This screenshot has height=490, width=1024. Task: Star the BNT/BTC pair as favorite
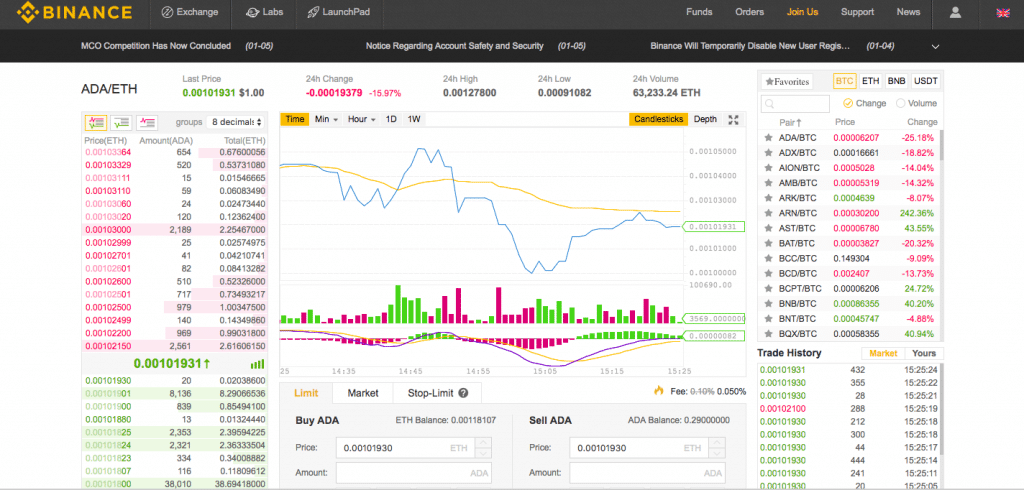769,319
